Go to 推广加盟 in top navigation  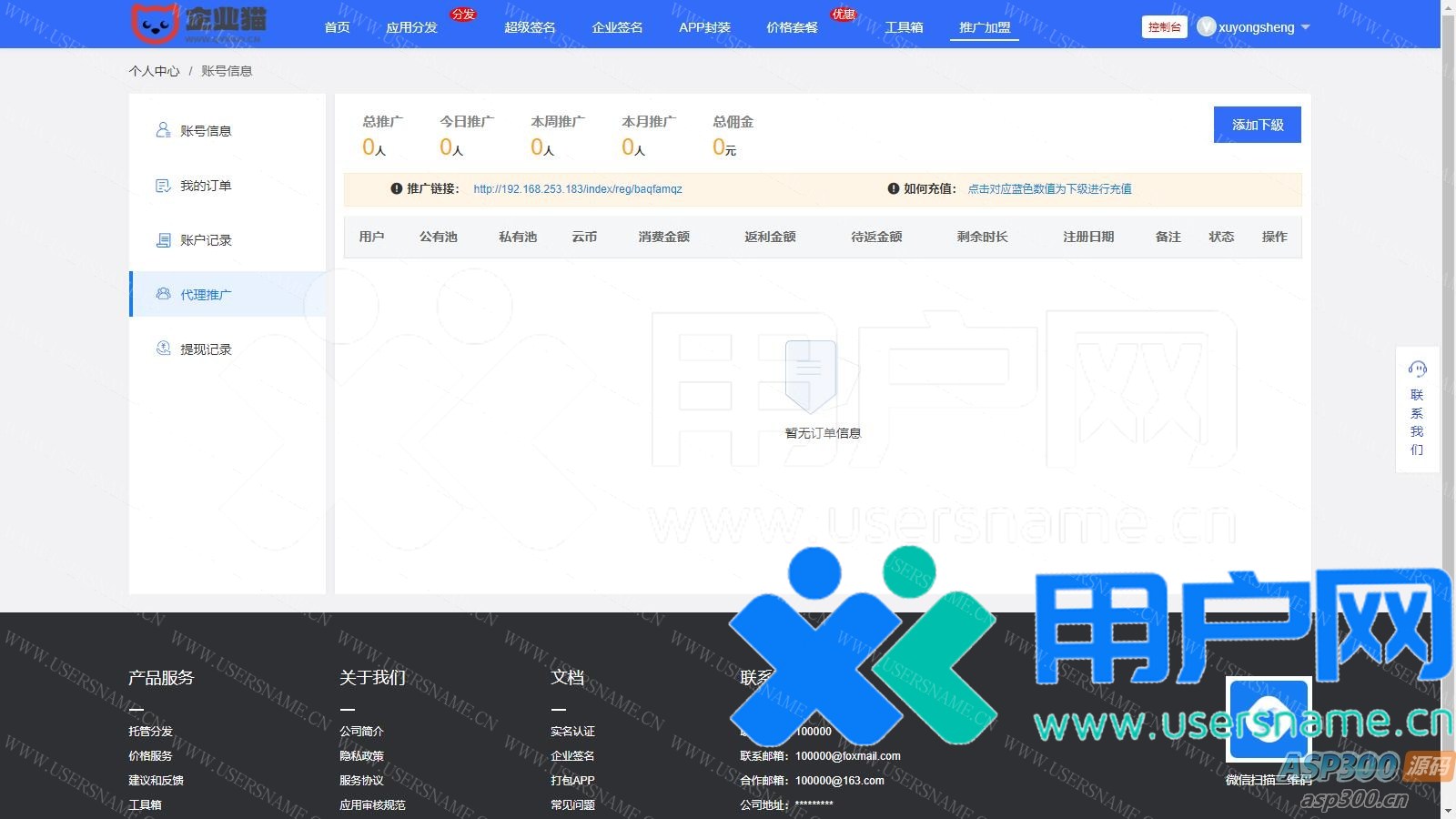985,27
